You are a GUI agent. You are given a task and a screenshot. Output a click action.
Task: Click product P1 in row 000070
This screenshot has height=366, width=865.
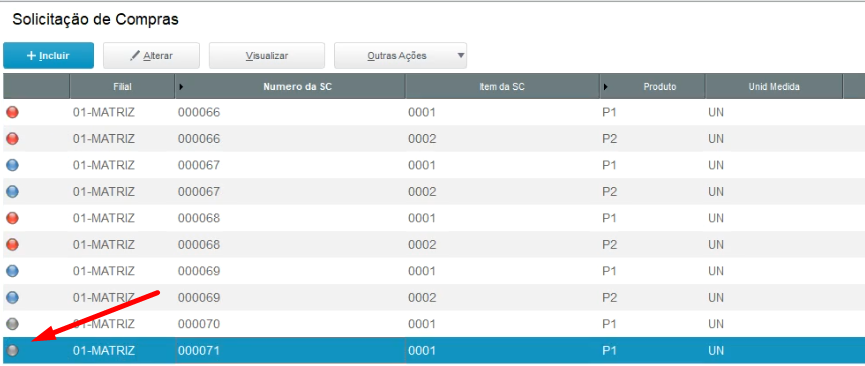(609, 323)
